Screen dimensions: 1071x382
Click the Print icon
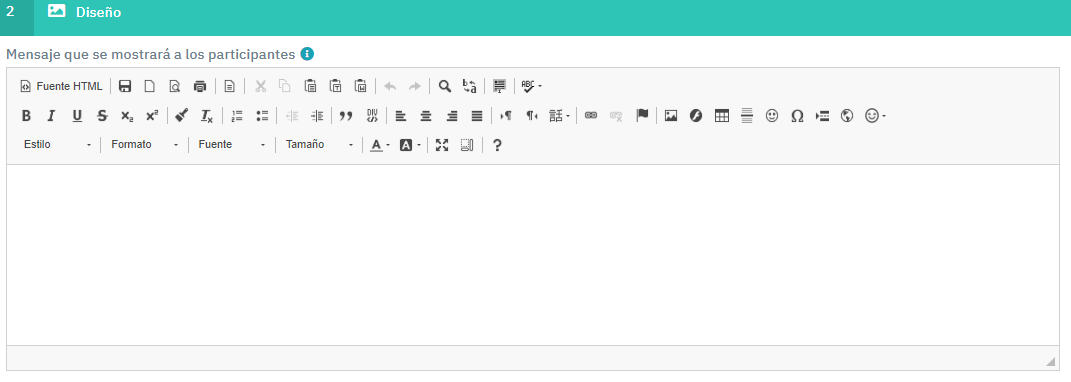point(199,86)
